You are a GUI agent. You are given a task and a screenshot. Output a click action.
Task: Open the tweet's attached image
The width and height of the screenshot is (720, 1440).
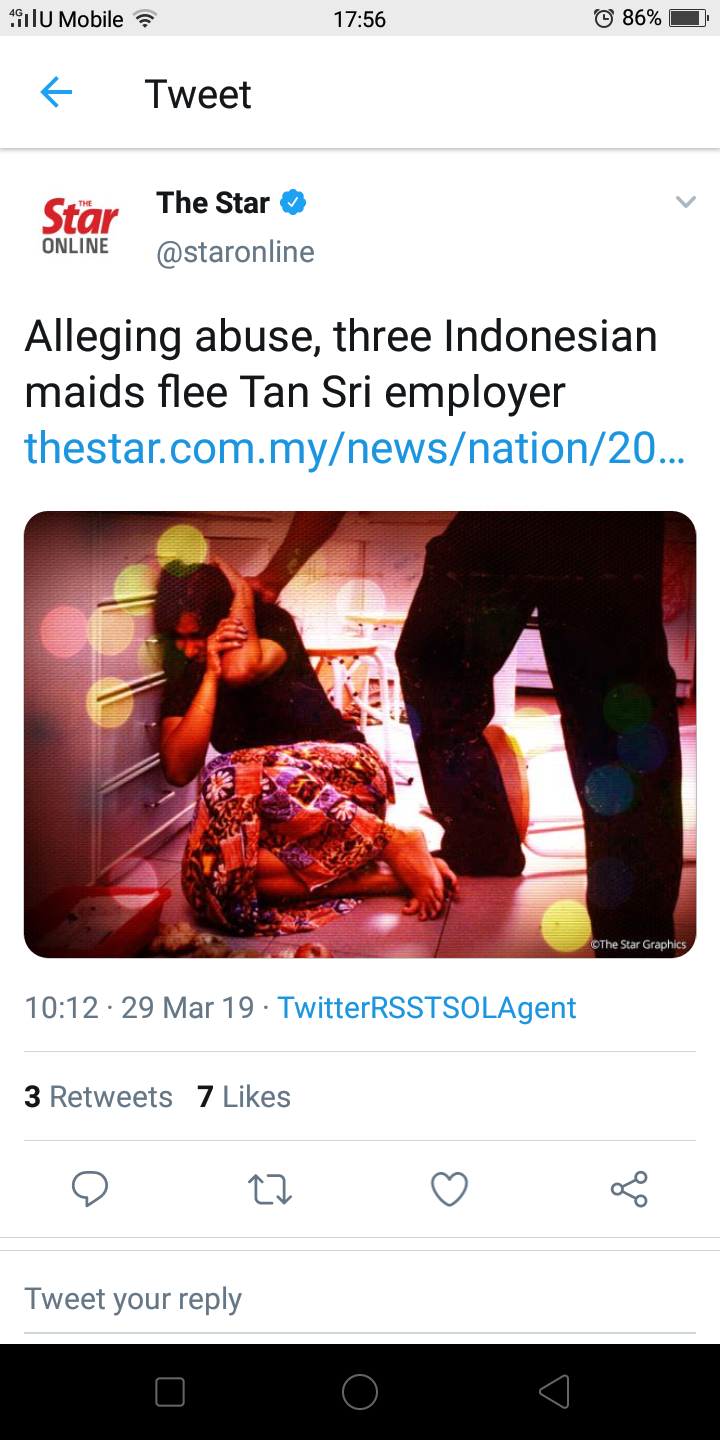pos(360,734)
